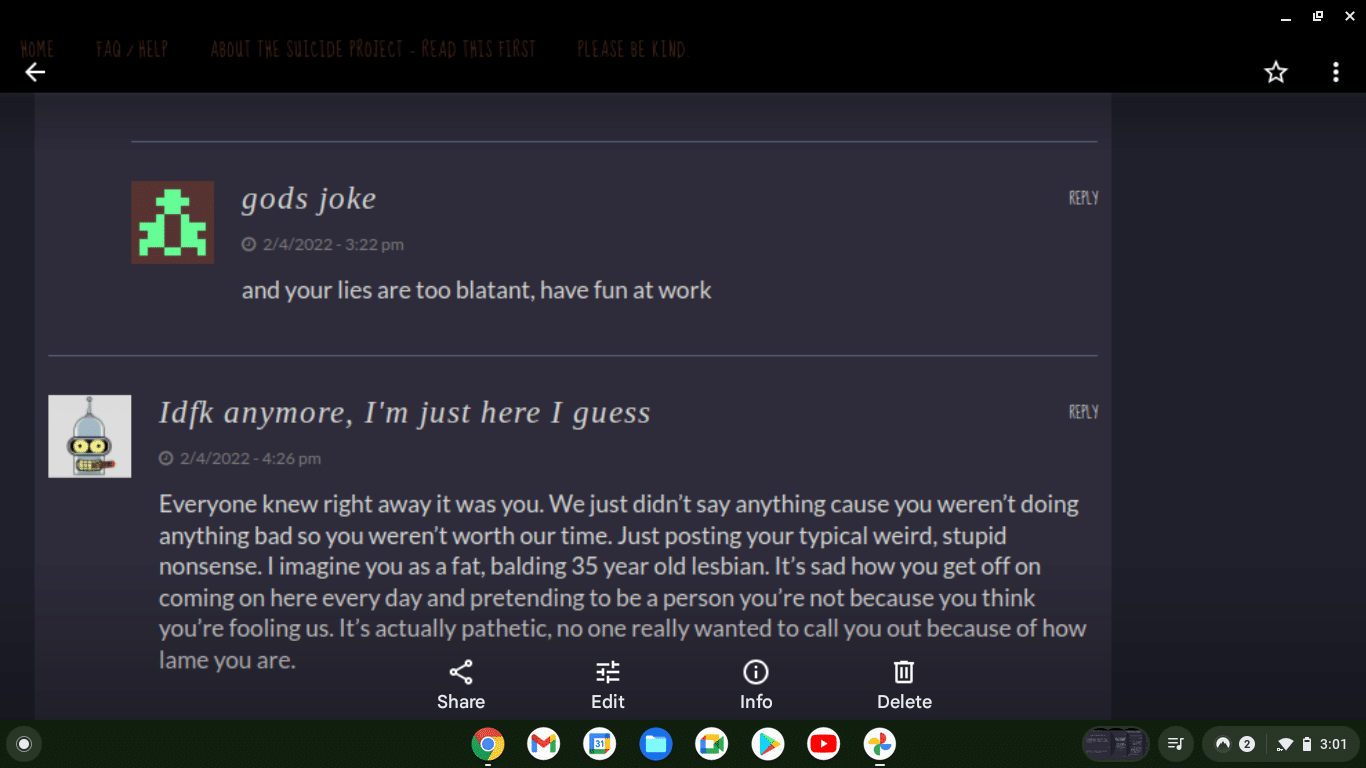Launch Google Meet from the shelf

(x=712, y=744)
